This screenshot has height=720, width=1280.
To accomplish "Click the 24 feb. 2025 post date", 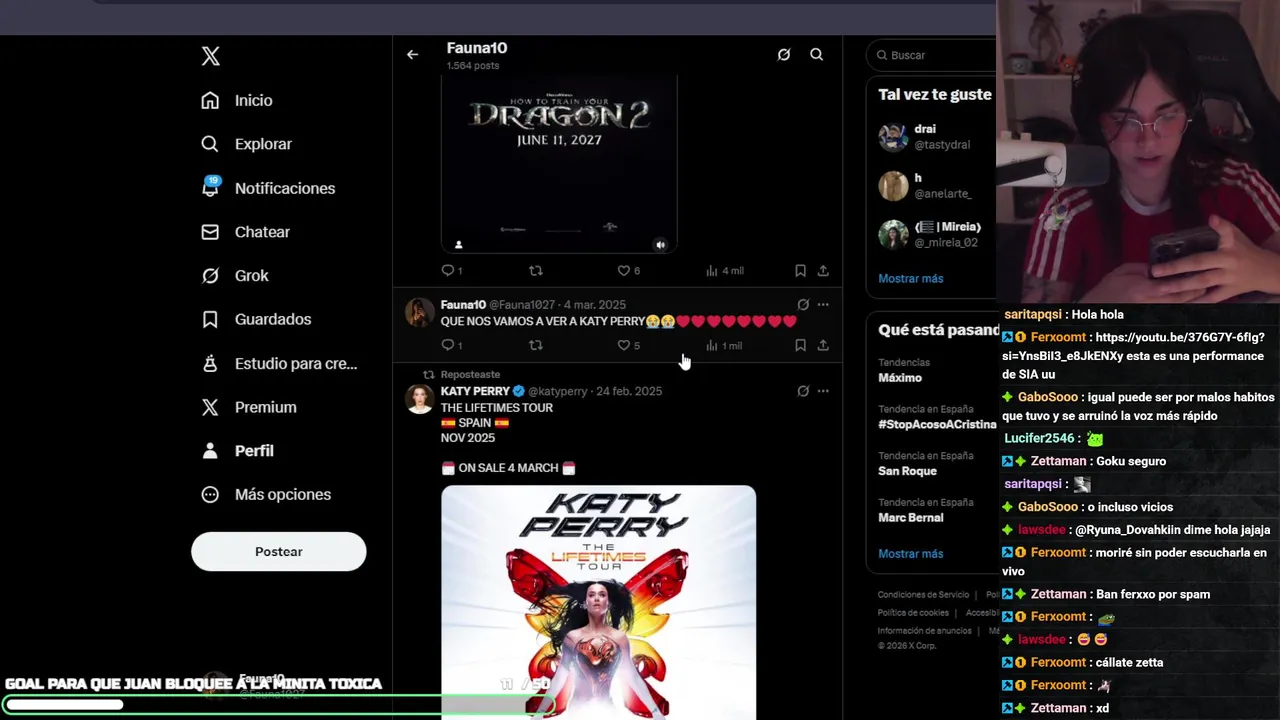I will click(629, 391).
